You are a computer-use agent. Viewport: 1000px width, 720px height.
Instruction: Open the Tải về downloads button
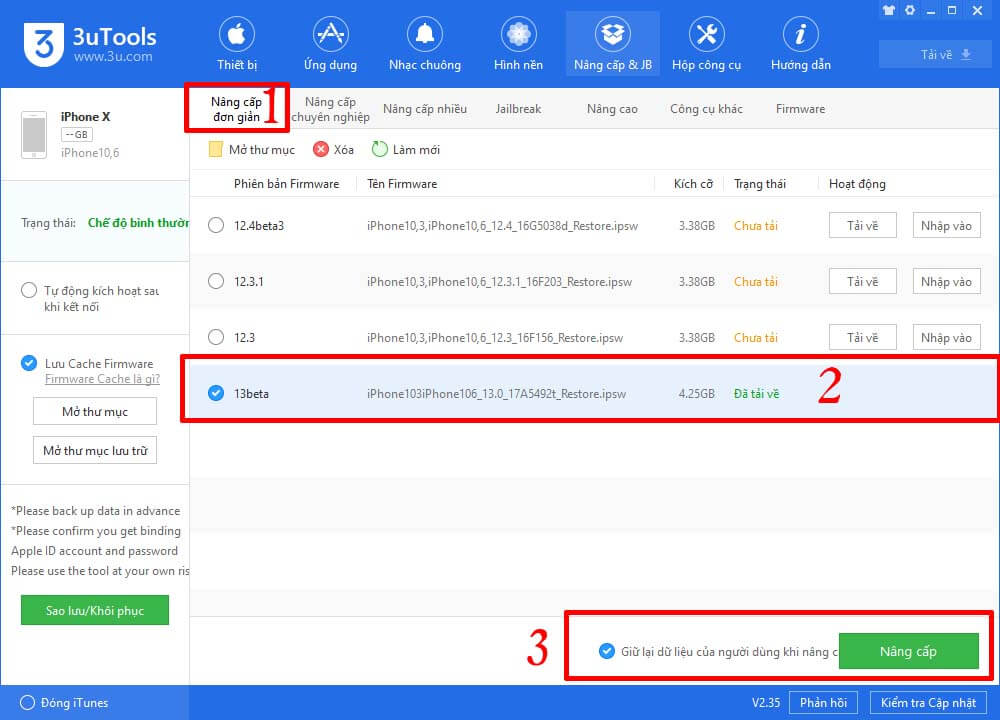pyautogui.click(x=936, y=54)
